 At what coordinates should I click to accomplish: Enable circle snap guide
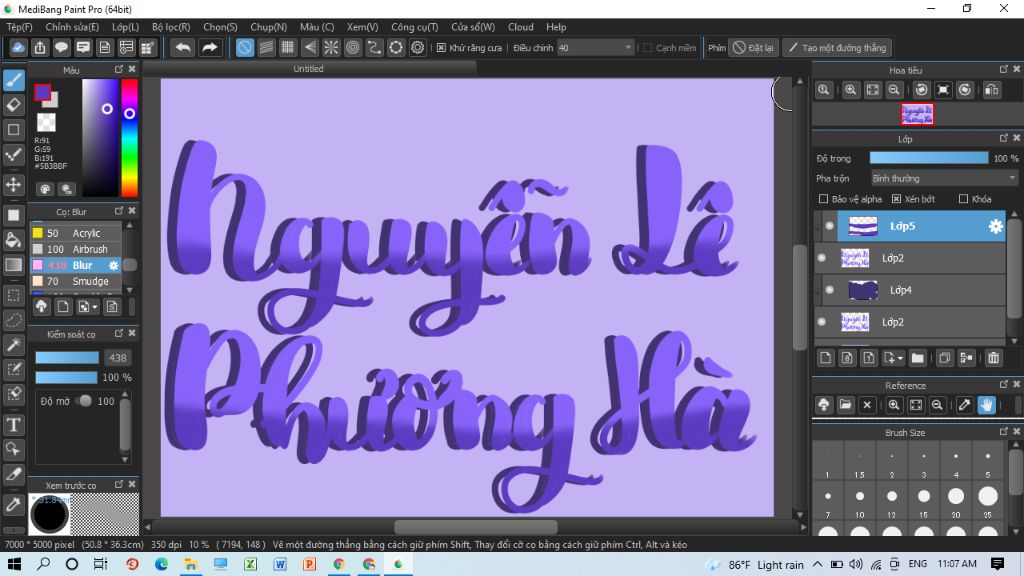point(353,48)
